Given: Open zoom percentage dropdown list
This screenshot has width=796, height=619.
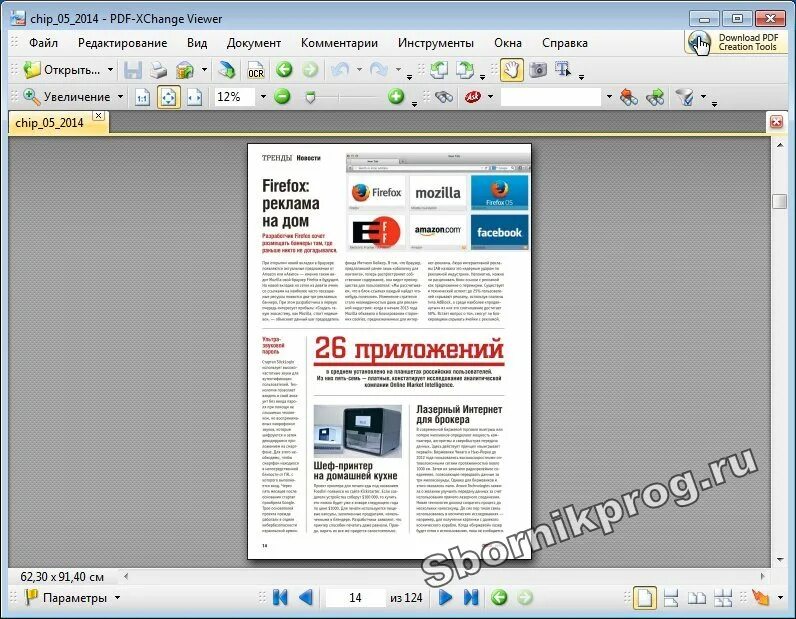Looking at the screenshot, I should pos(263,96).
